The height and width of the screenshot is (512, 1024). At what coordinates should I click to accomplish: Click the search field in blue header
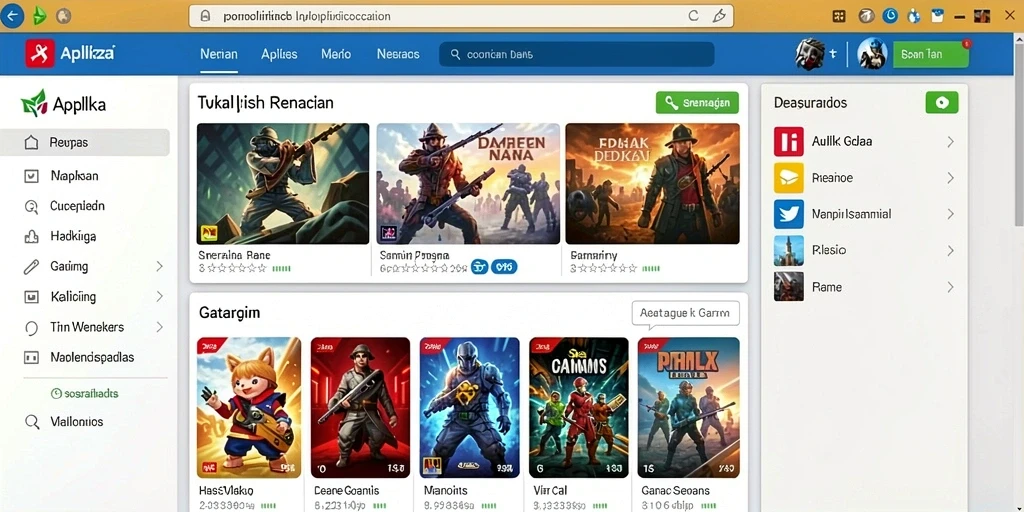(577, 55)
